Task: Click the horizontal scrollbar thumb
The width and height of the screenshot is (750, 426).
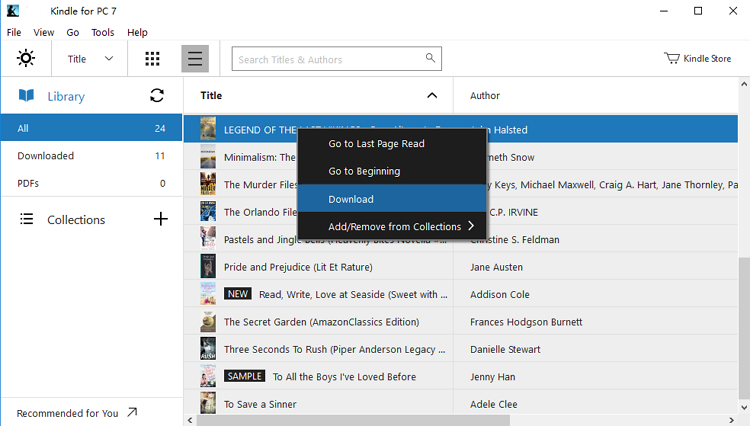Action: pos(353,420)
